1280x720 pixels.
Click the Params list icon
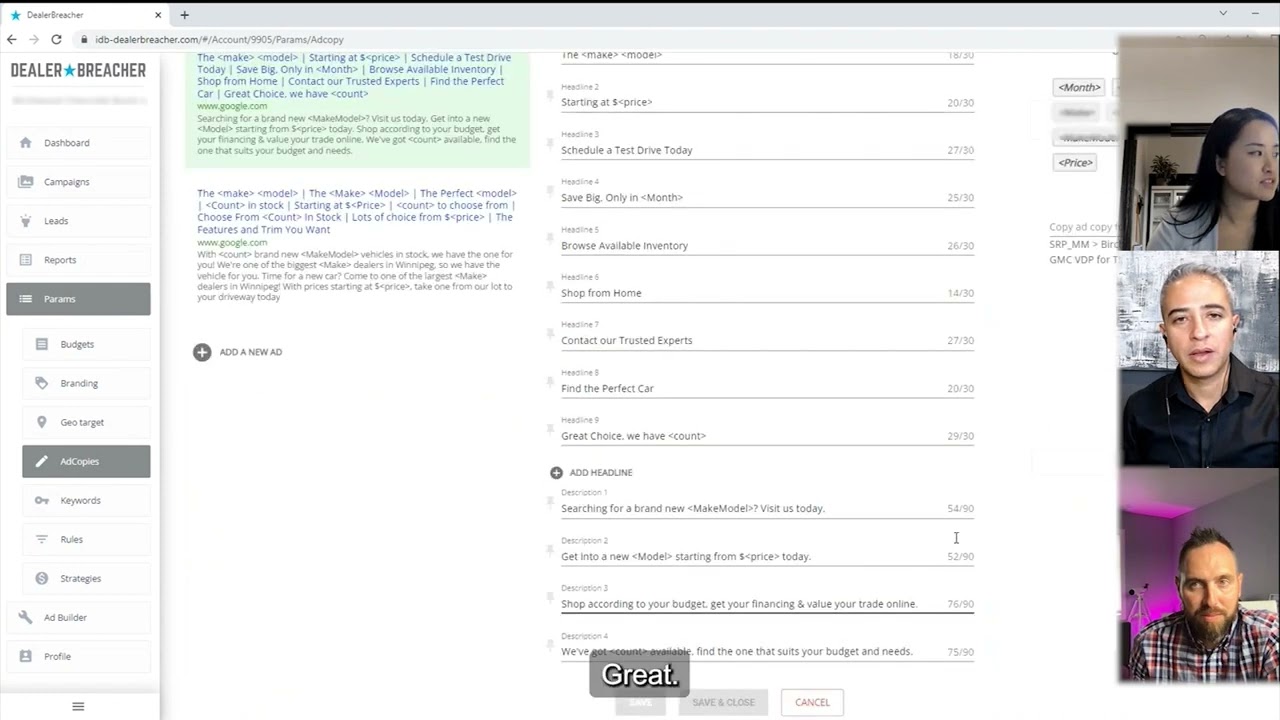pyautogui.click(x=26, y=299)
